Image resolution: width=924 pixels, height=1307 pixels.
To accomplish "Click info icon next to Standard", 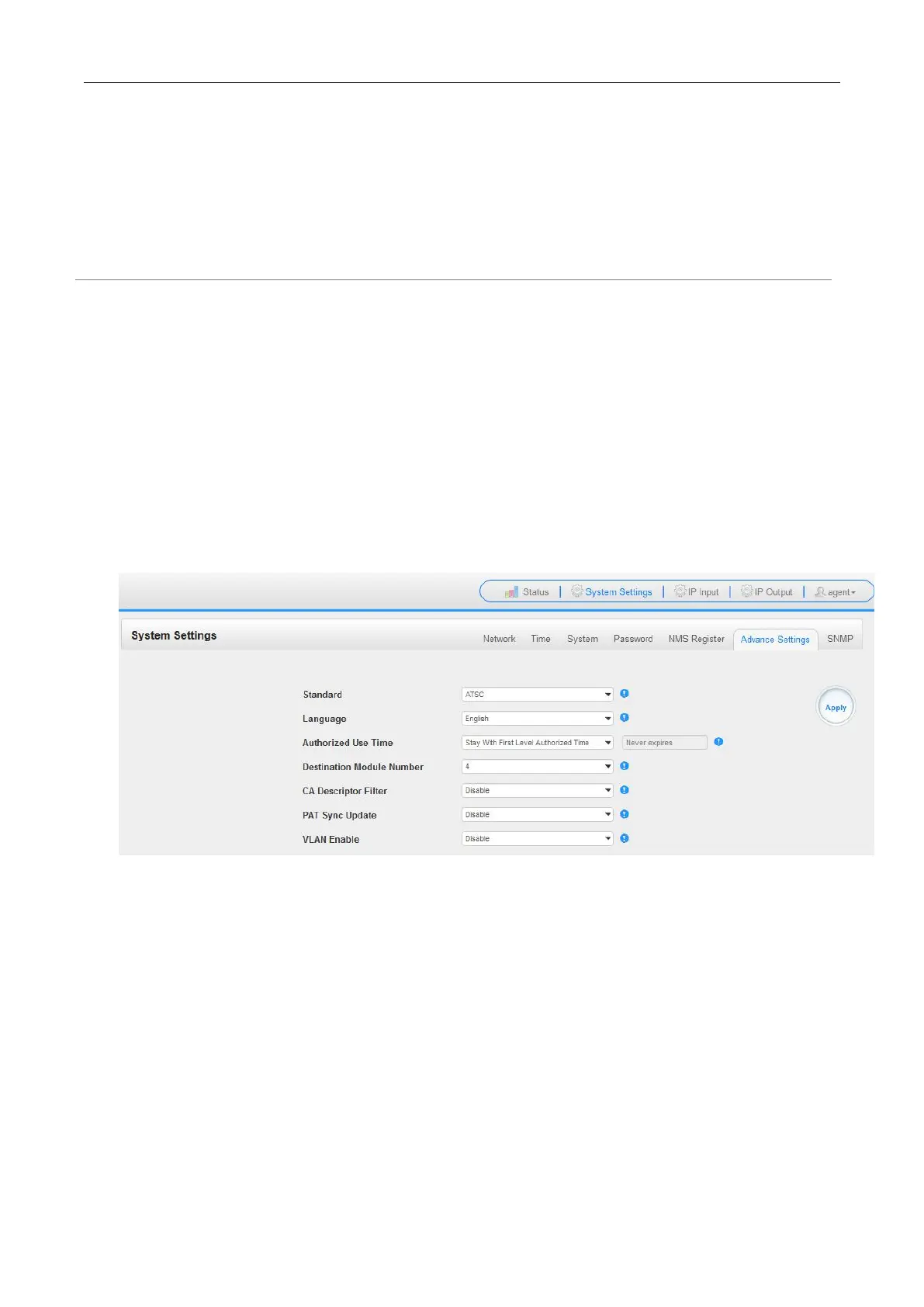I will [625, 694].
